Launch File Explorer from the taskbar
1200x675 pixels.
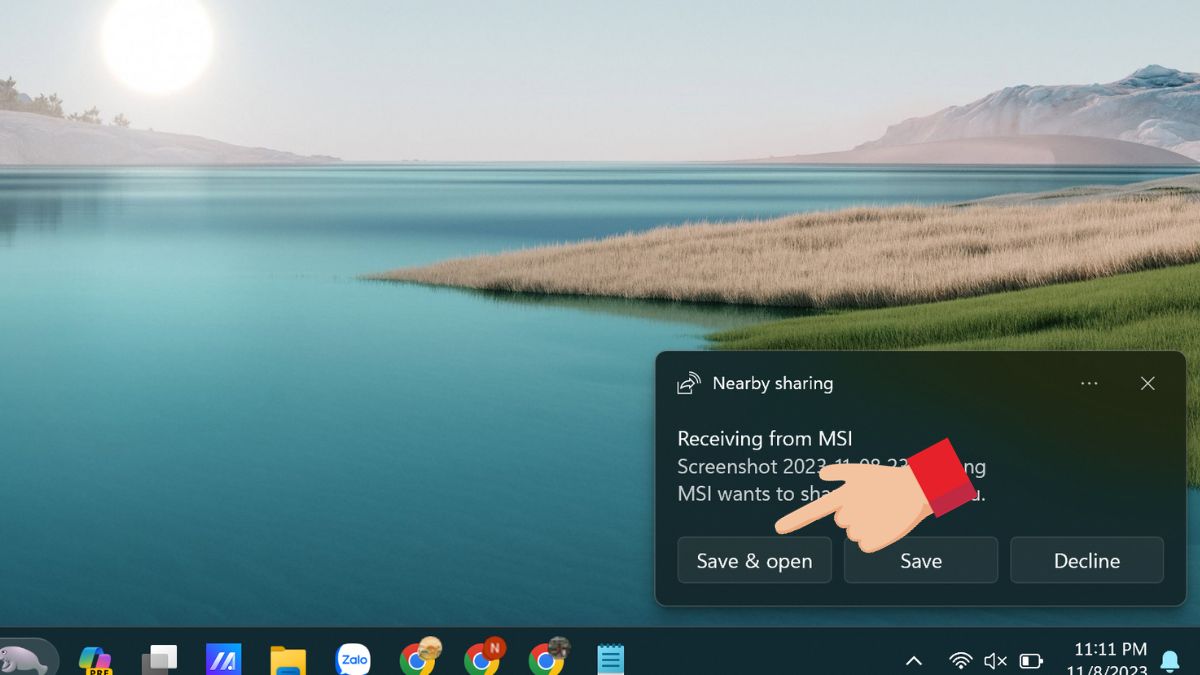pos(288,660)
